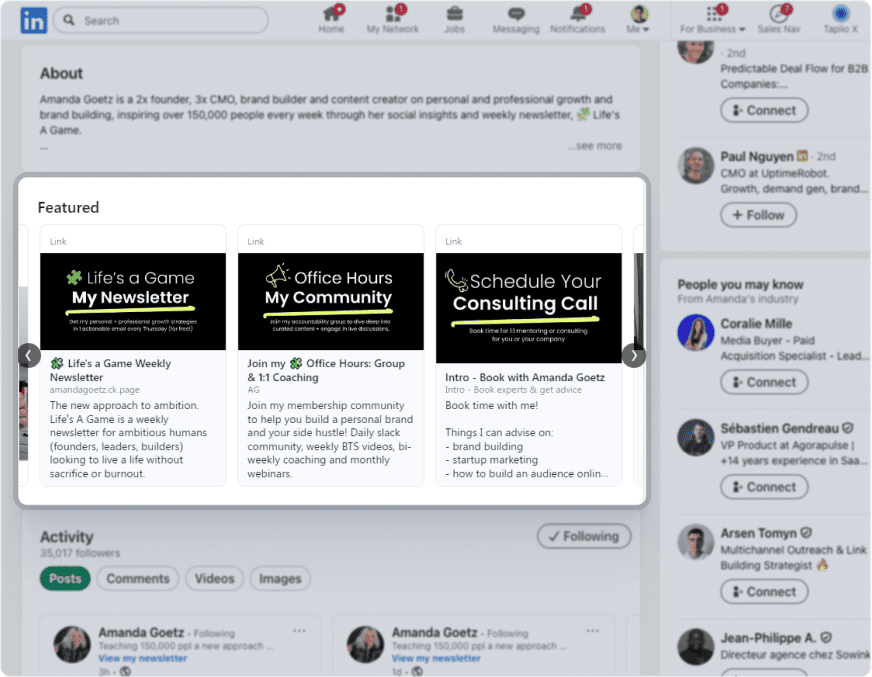
Task: Select the Images filter tab
Action: click(280, 579)
